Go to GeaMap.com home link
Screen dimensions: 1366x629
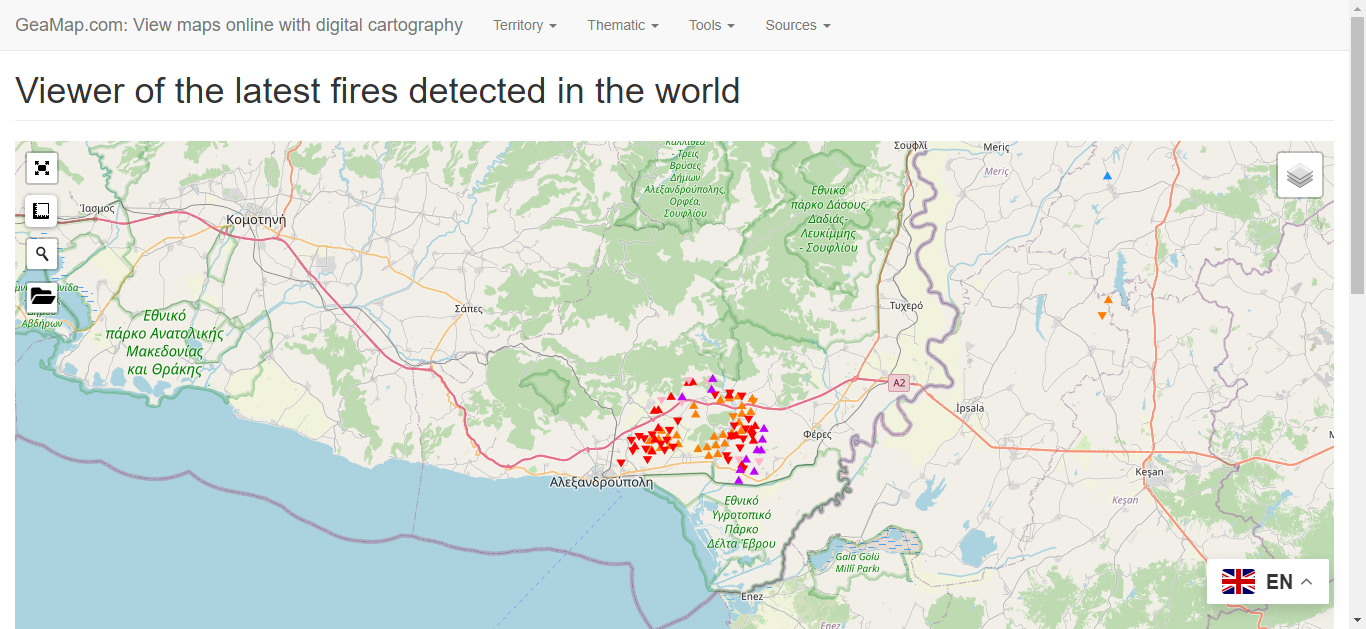pos(239,25)
